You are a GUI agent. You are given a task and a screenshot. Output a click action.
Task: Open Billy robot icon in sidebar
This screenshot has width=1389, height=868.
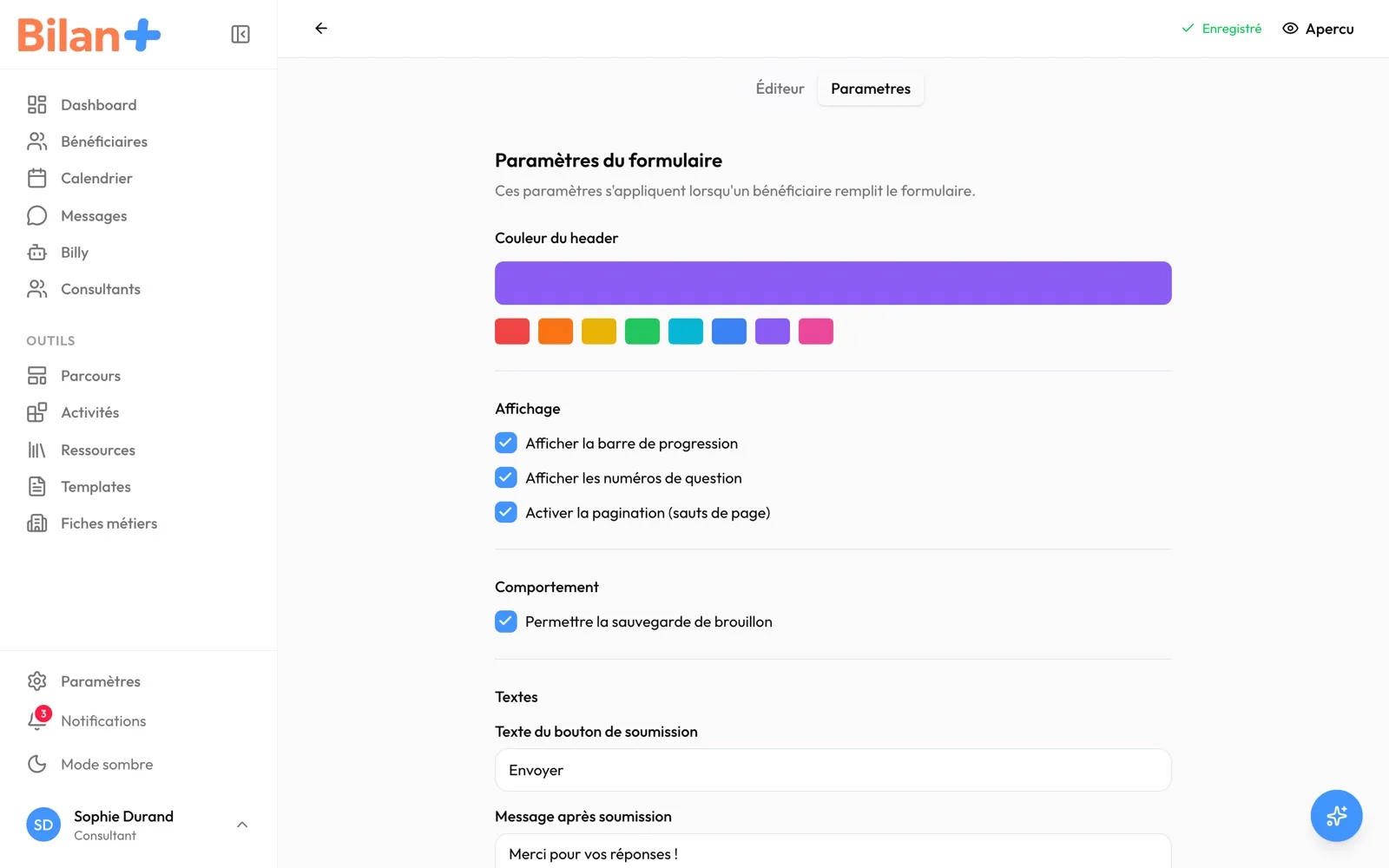[36, 253]
